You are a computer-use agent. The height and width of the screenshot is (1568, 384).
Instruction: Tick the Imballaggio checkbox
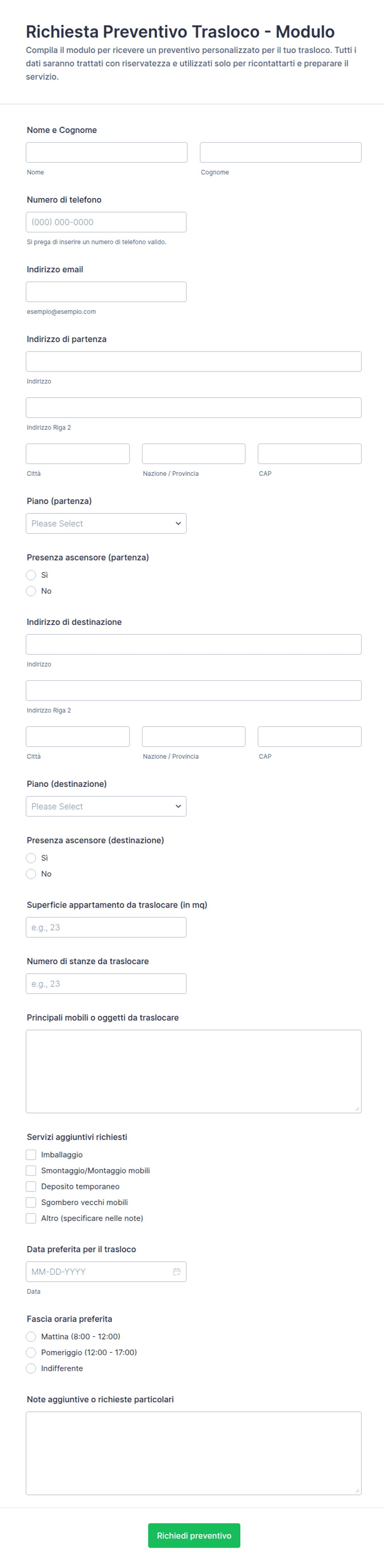pos(31,1155)
